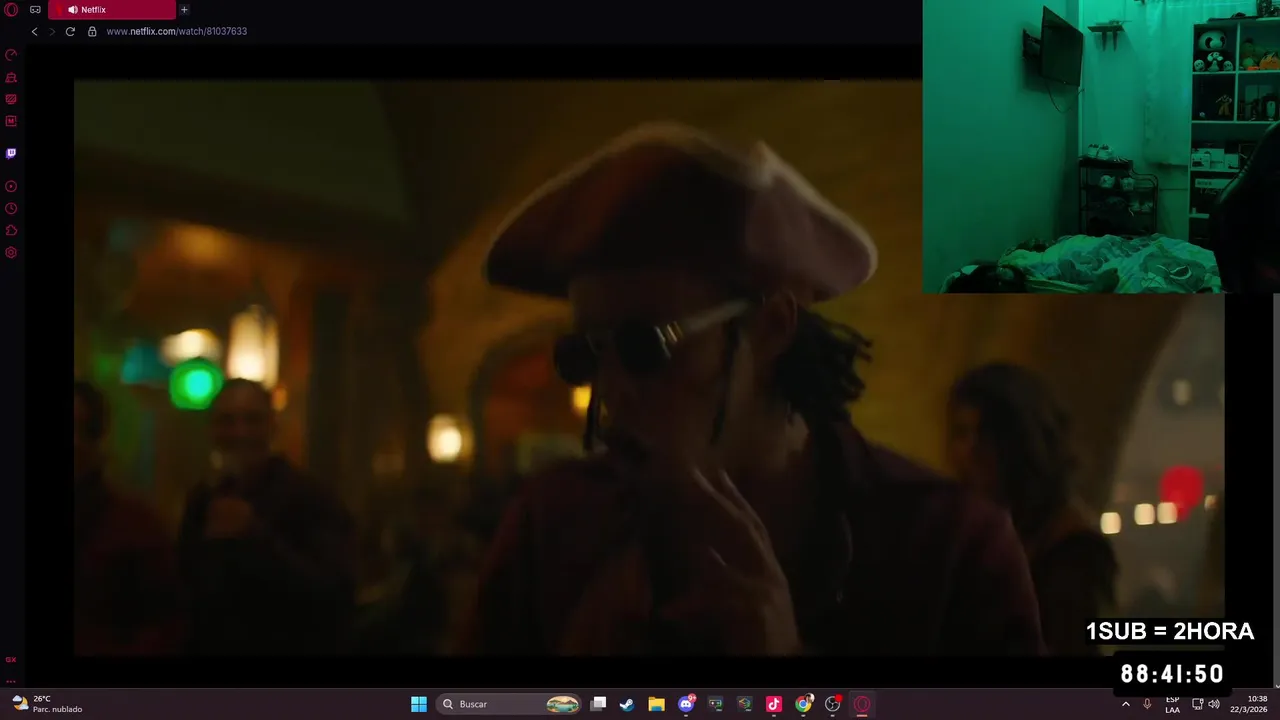This screenshot has height=720, width=1280.
Task: Click the 88:41:50 countdown timer
Action: tap(1172, 674)
